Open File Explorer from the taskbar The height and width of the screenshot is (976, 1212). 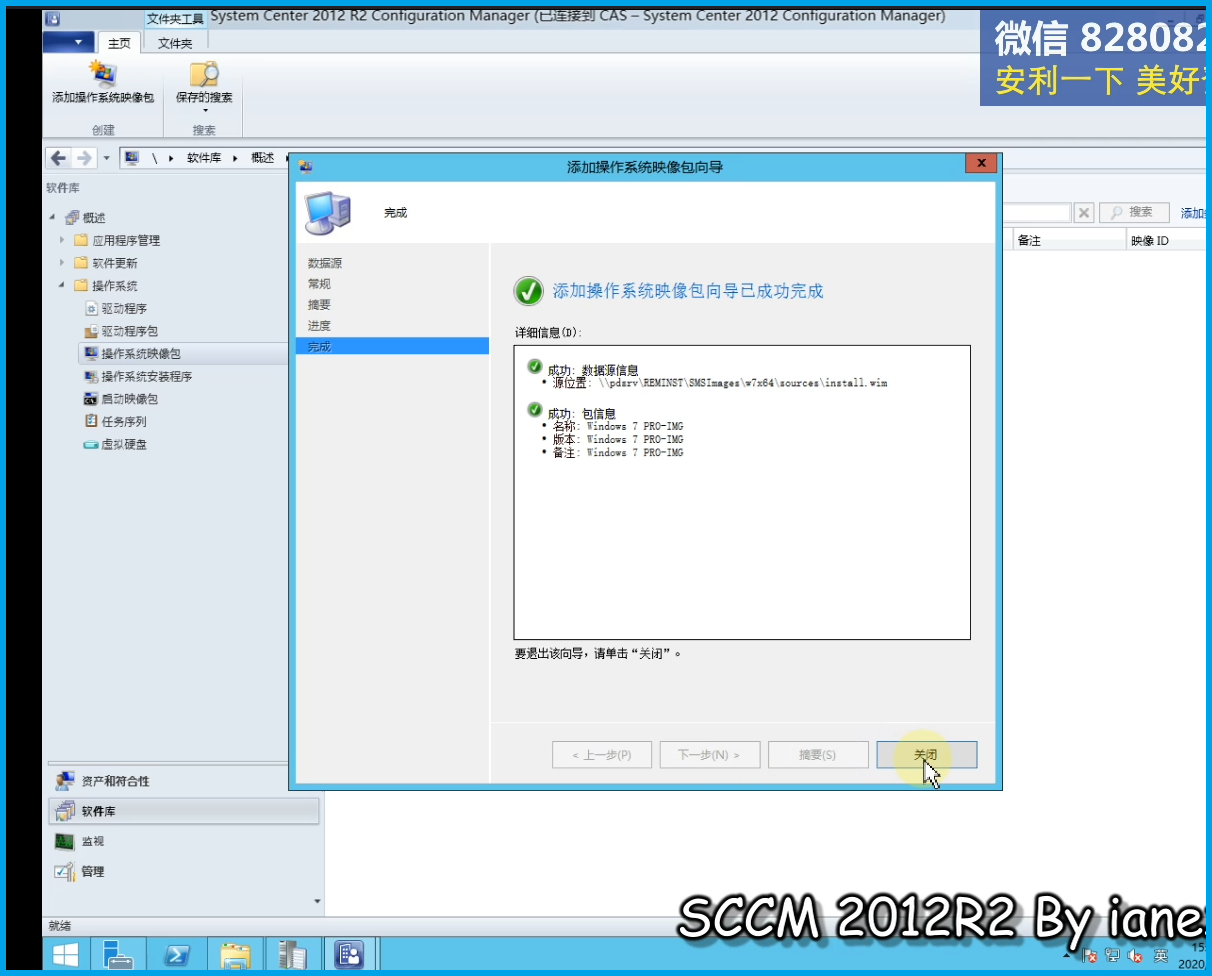click(x=236, y=955)
